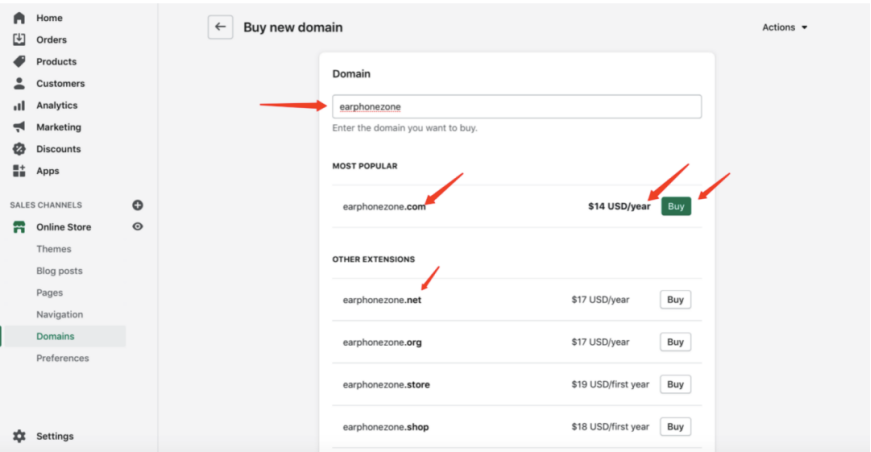Add a sales channel with plus icon
871x452 pixels.
[x=138, y=205]
